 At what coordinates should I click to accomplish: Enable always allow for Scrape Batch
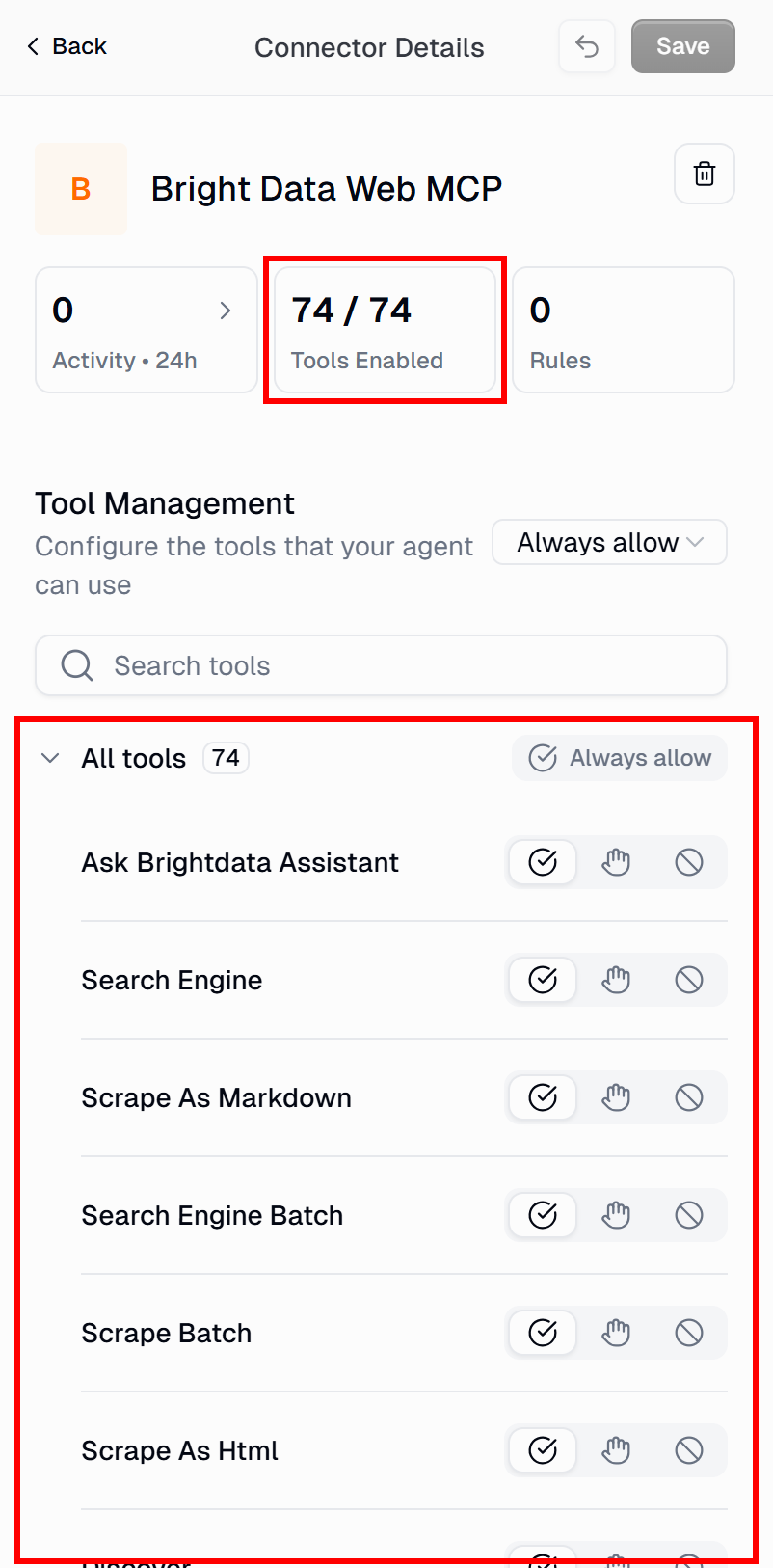click(543, 1333)
